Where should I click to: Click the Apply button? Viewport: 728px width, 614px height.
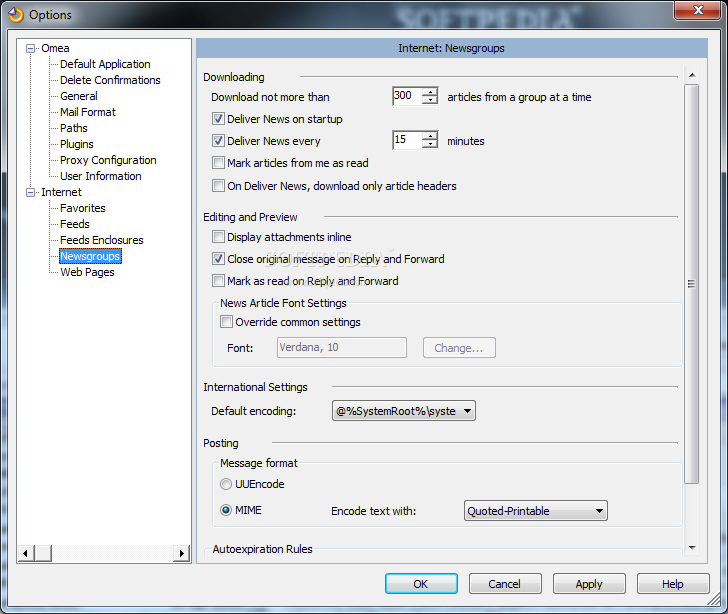[x=589, y=584]
